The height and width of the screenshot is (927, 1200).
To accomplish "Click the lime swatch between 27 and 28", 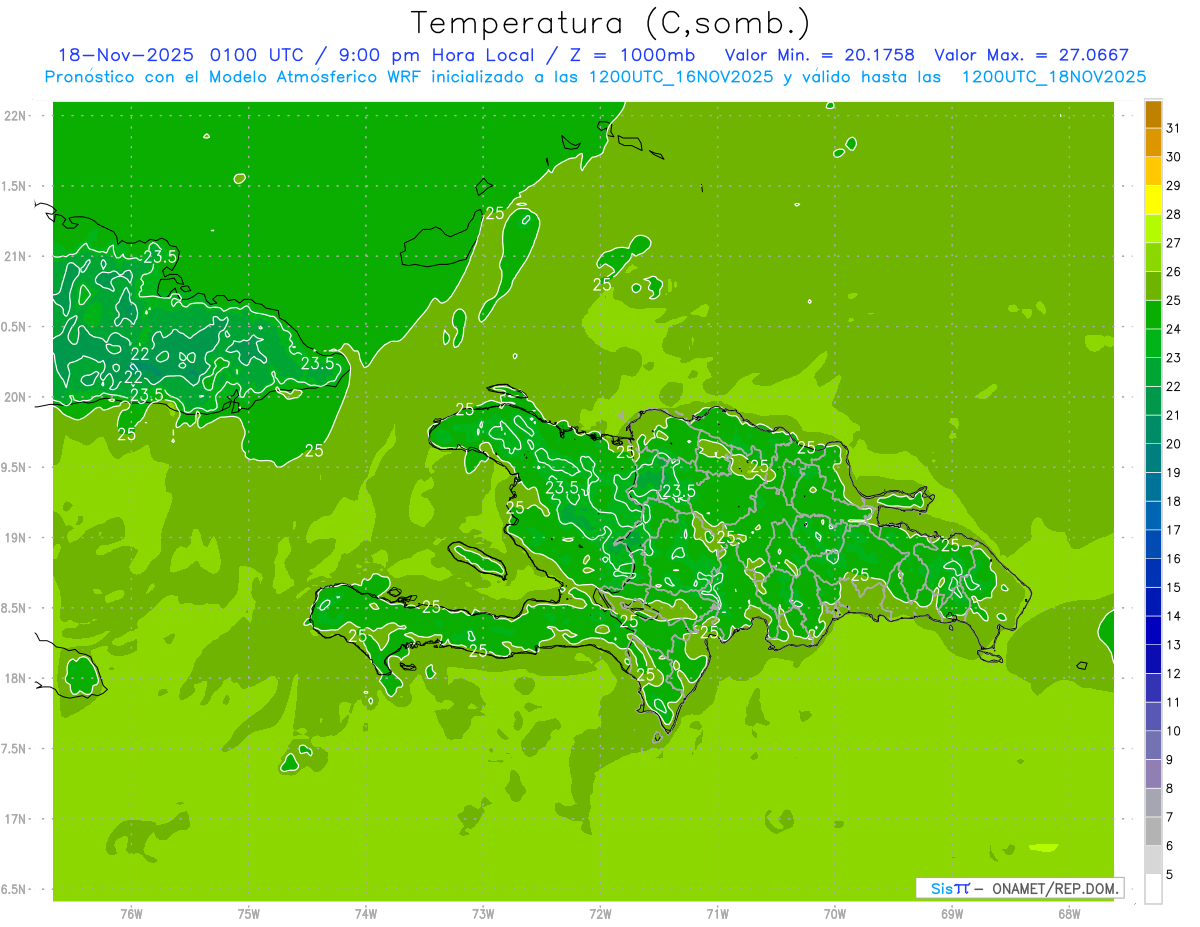I will [1153, 229].
